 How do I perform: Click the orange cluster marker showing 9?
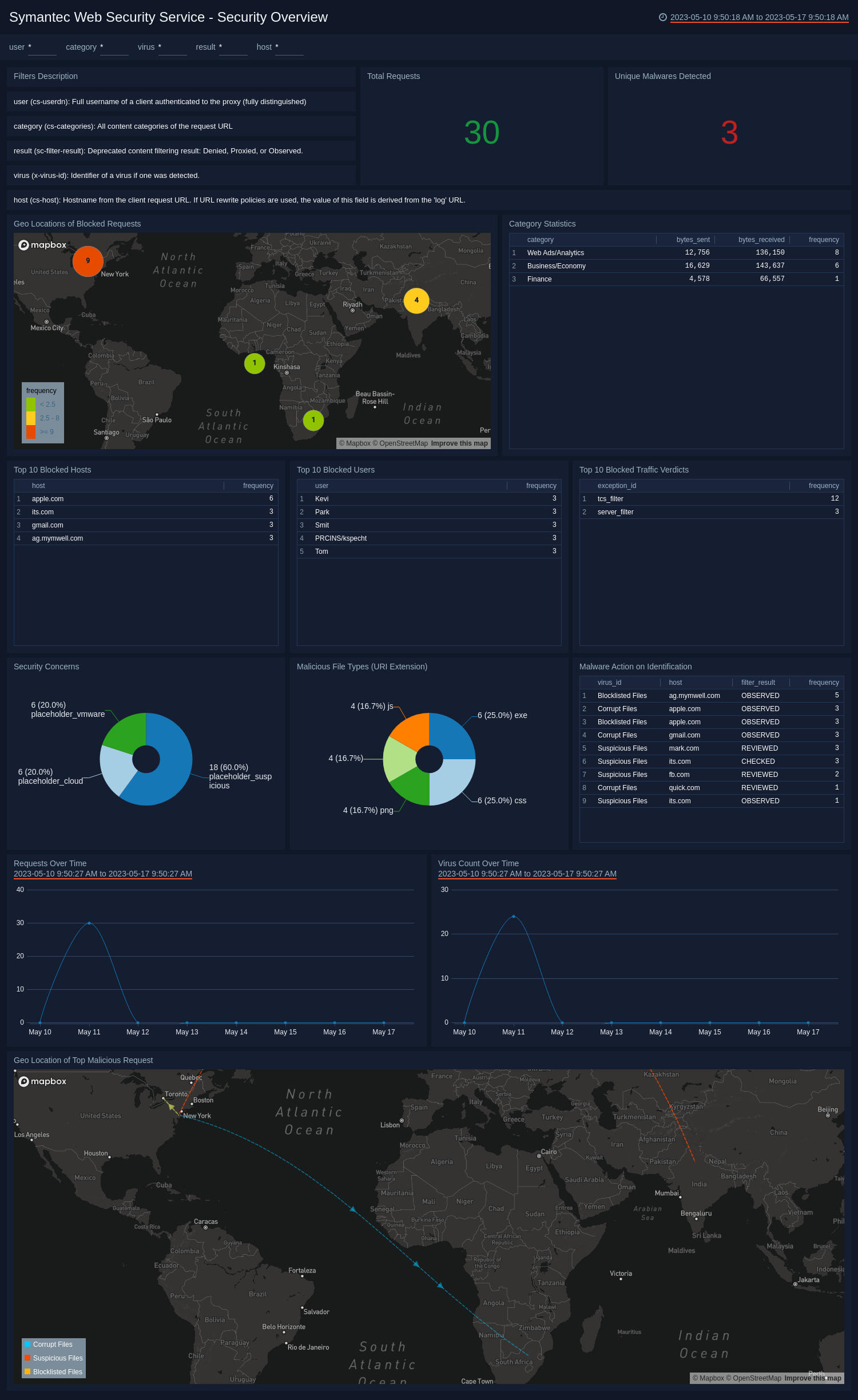[88, 261]
